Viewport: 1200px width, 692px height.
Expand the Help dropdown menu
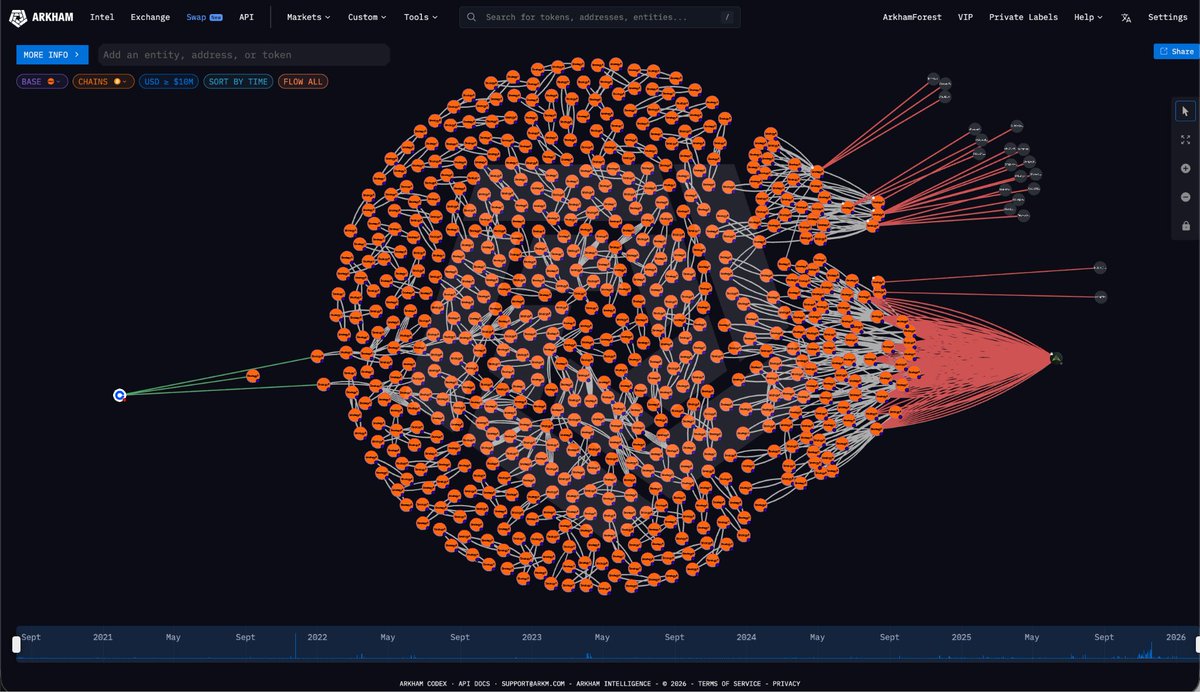(x=1088, y=17)
